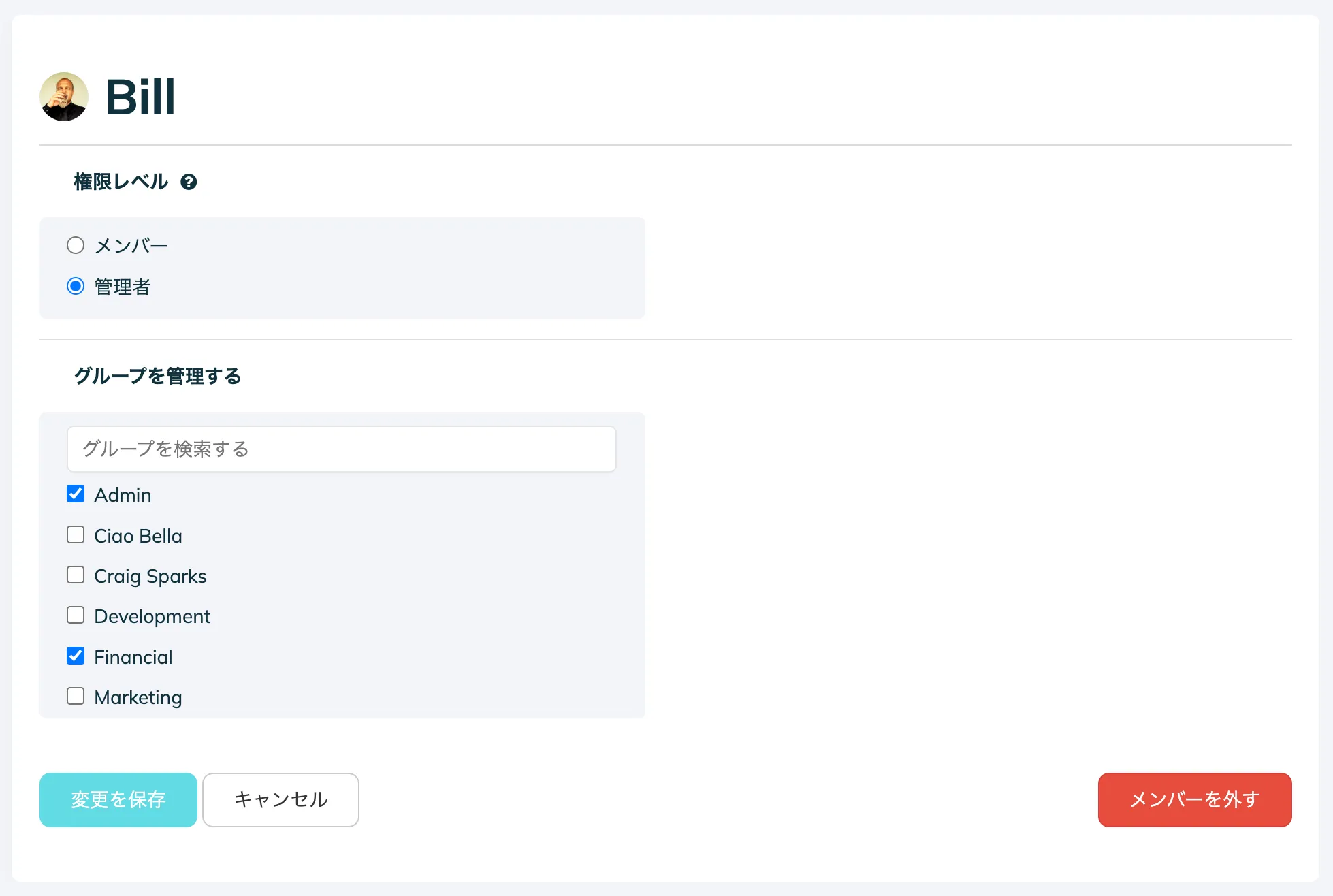The width and height of the screenshot is (1333, 896).
Task: Uncheck the Financial group checkbox
Action: [76, 656]
